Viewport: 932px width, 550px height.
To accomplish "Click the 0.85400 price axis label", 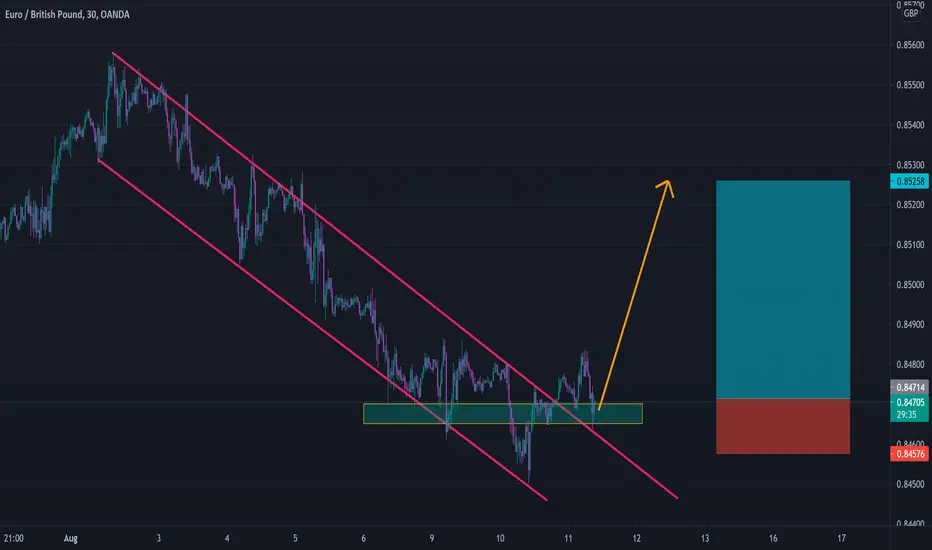I will coord(910,125).
